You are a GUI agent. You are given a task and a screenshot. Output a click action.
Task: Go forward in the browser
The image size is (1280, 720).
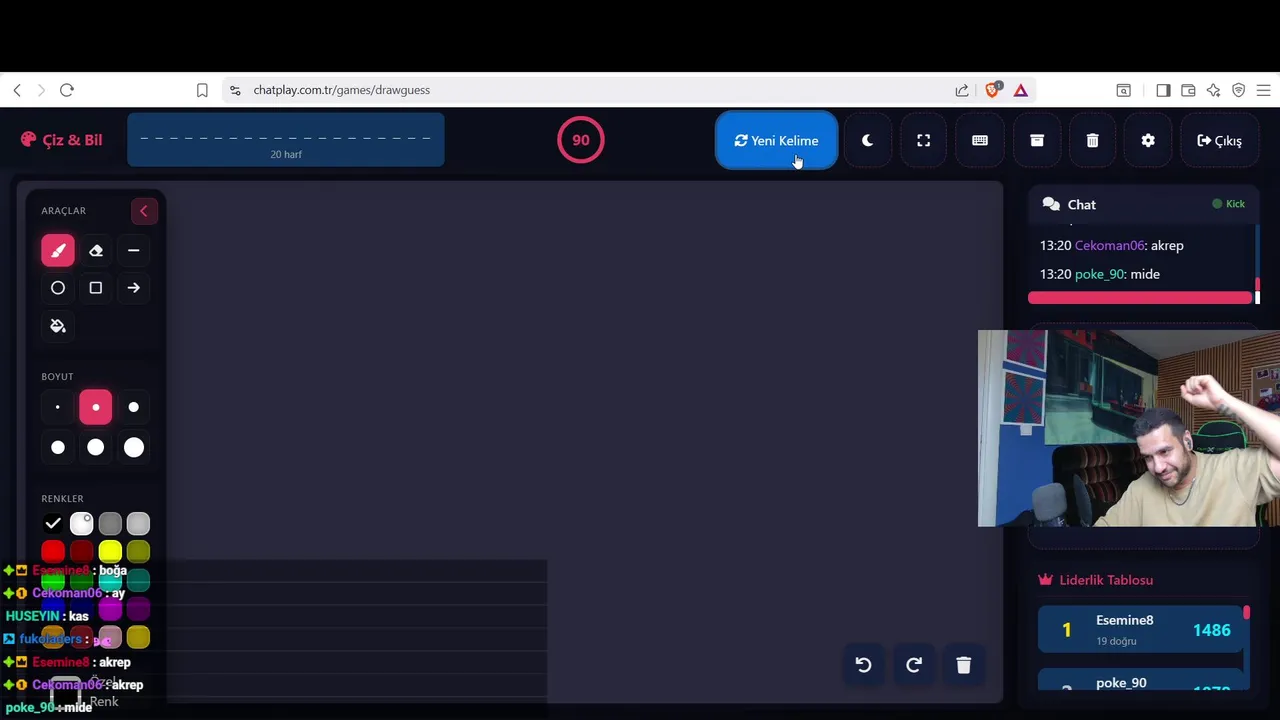tap(41, 90)
